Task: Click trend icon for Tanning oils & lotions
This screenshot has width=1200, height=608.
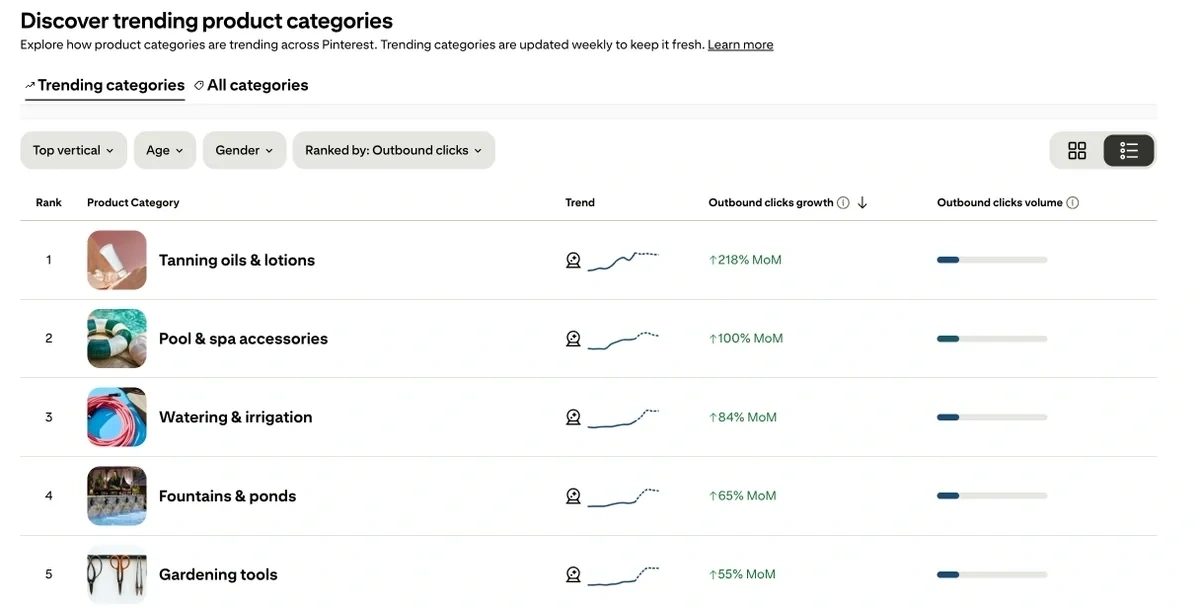Action: (x=573, y=260)
